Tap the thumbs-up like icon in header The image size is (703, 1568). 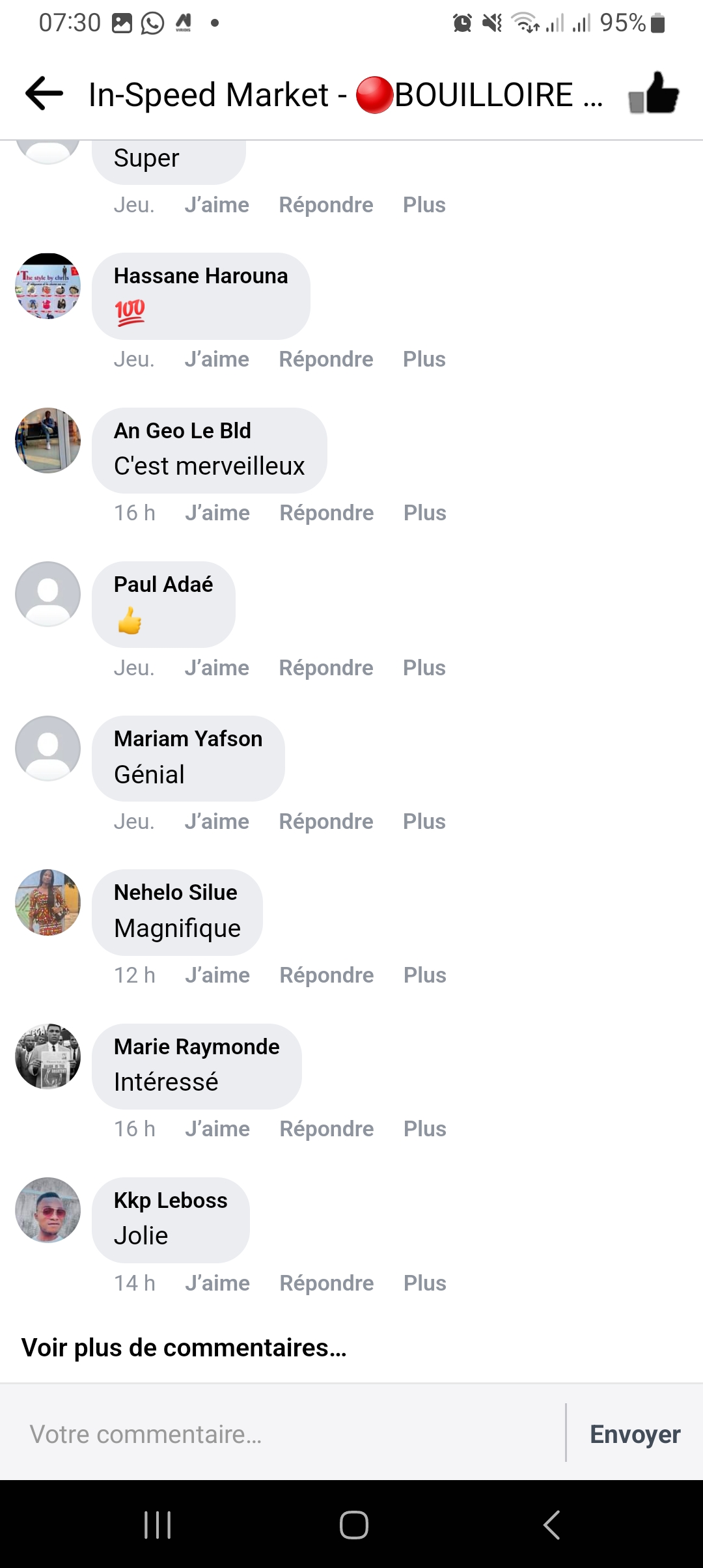tap(654, 94)
